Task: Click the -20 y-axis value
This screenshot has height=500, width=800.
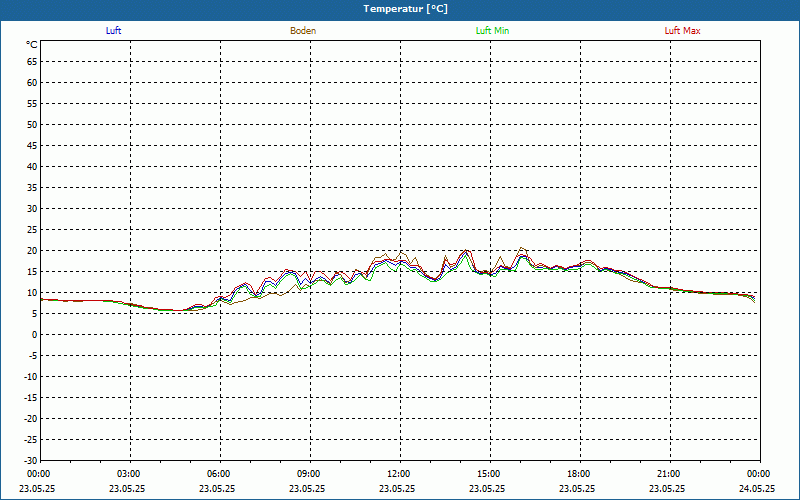Action: point(31,418)
